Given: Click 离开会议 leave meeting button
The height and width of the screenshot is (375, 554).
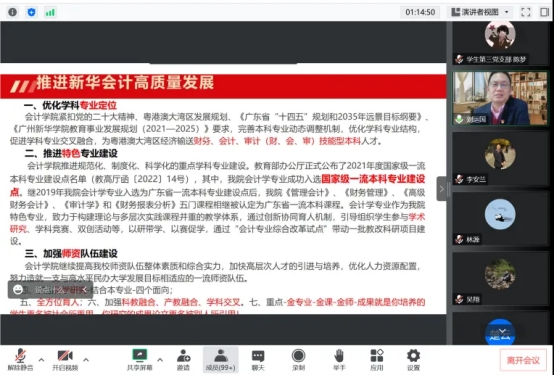Looking at the screenshot, I should click(x=523, y=360).
